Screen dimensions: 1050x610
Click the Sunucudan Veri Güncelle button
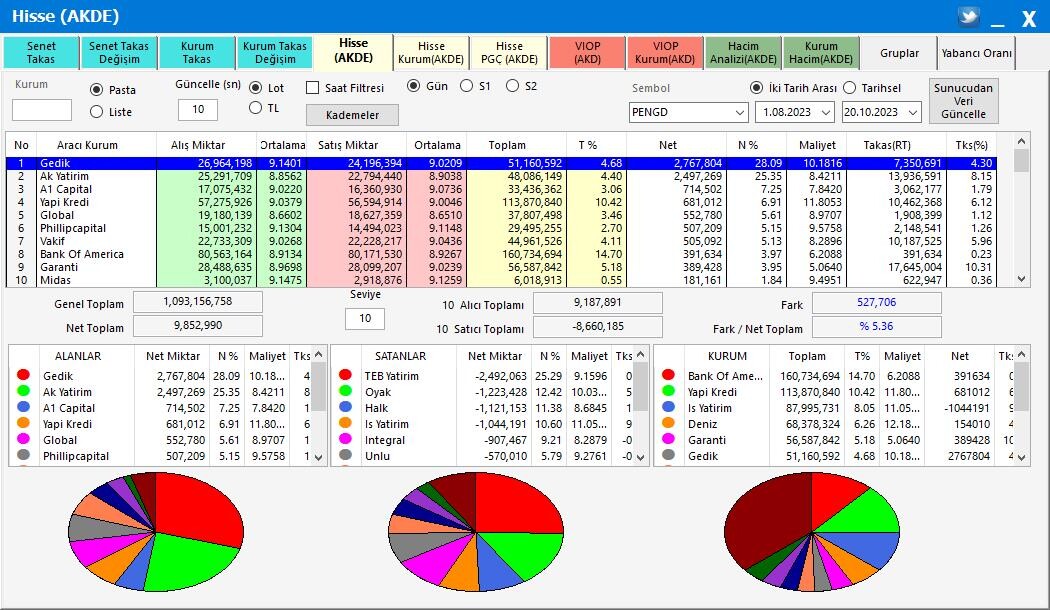(964, 101)
